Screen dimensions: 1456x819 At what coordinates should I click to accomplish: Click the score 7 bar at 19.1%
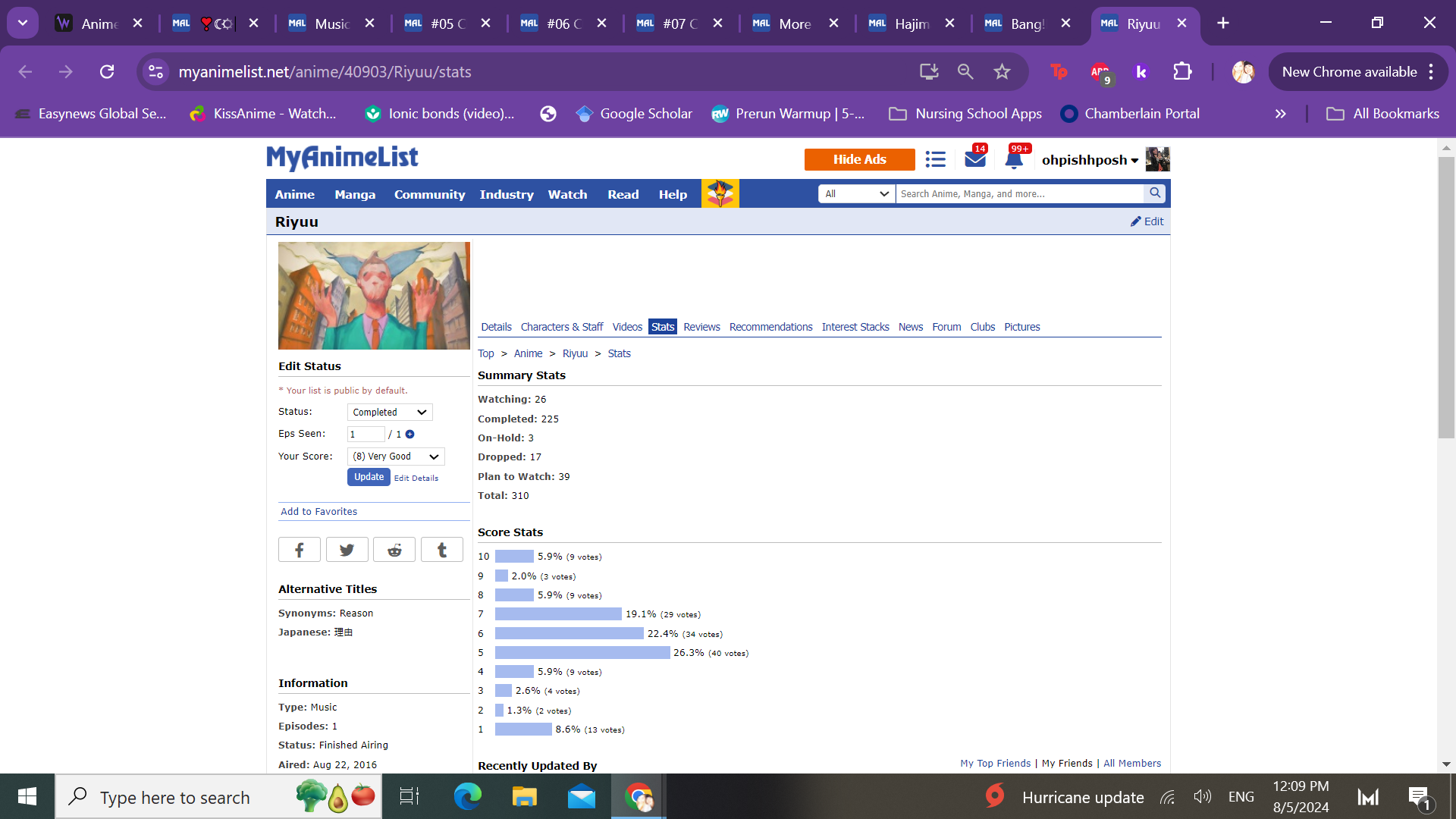(x=558, y=614)
